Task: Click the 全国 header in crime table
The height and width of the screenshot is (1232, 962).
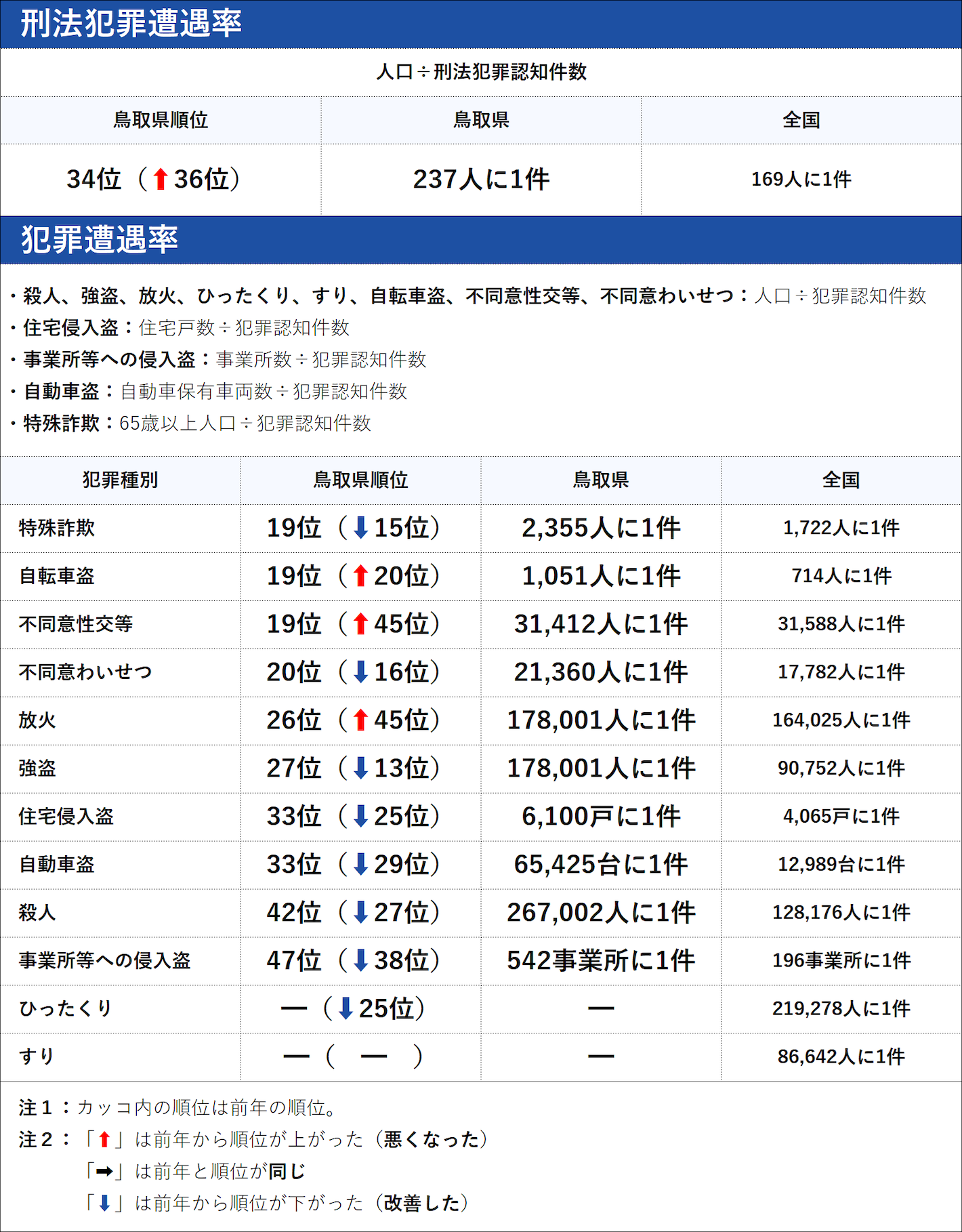Action: point(841,480)
